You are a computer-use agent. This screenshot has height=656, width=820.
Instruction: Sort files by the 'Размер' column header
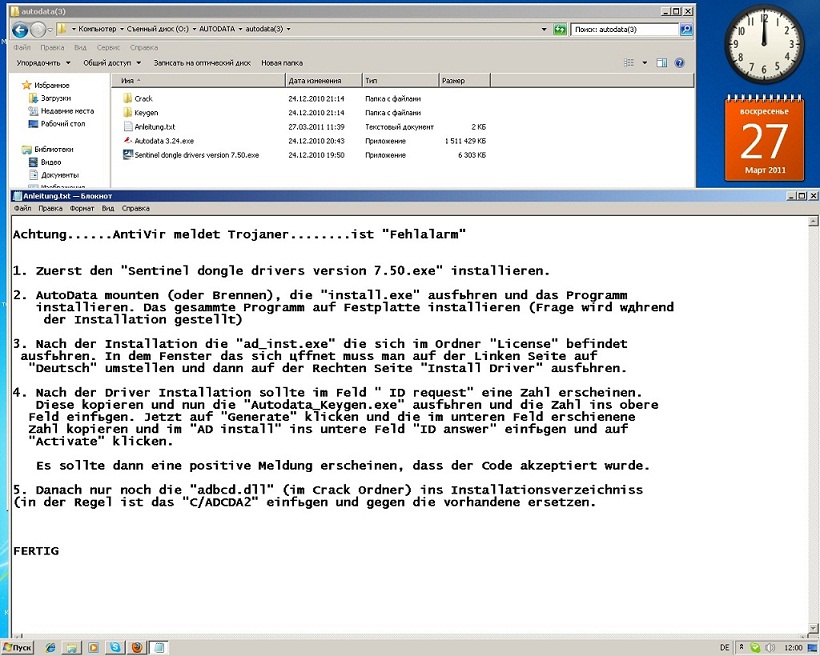[464, 81]
